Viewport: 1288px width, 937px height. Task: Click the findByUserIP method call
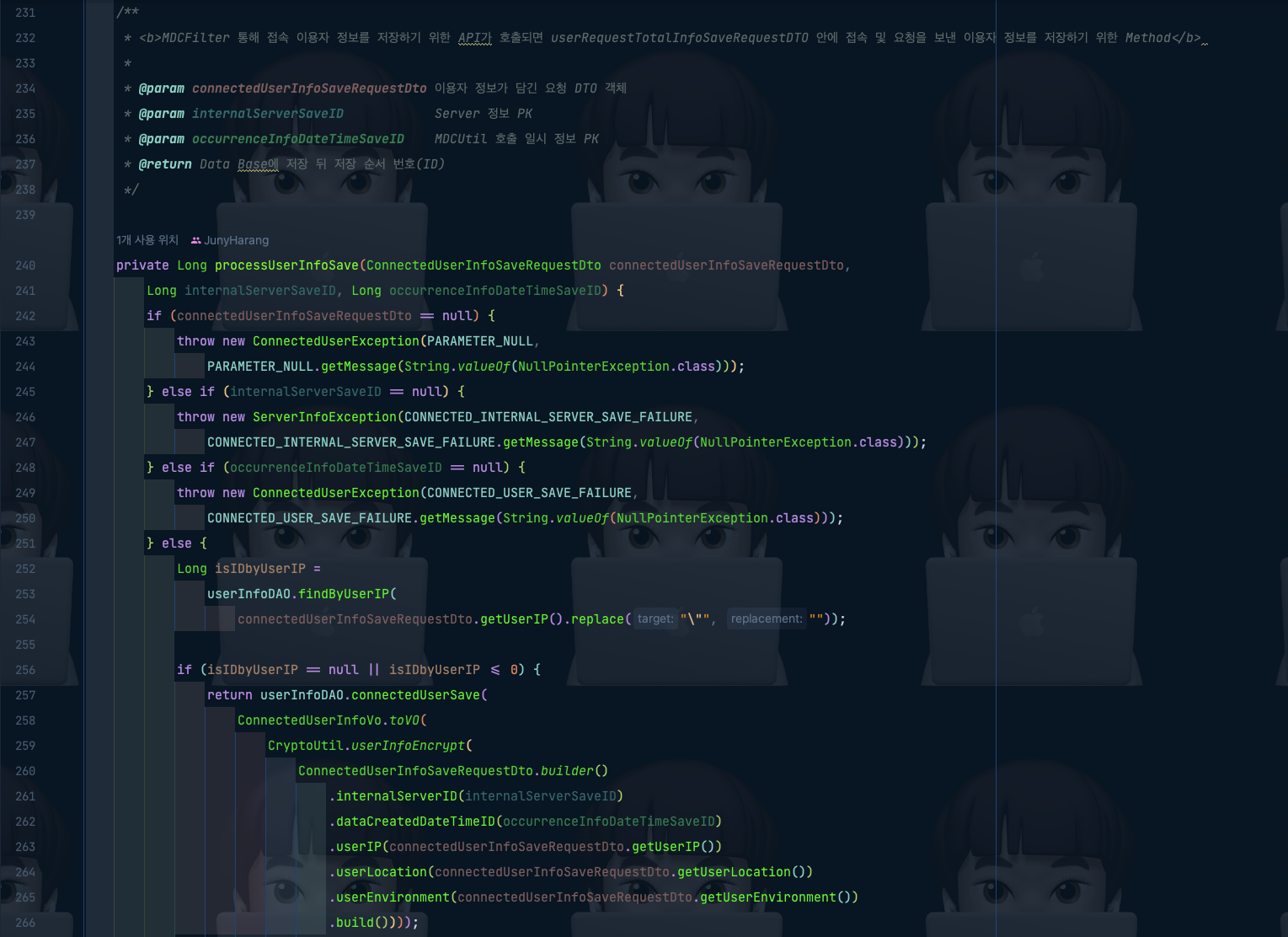344,594
